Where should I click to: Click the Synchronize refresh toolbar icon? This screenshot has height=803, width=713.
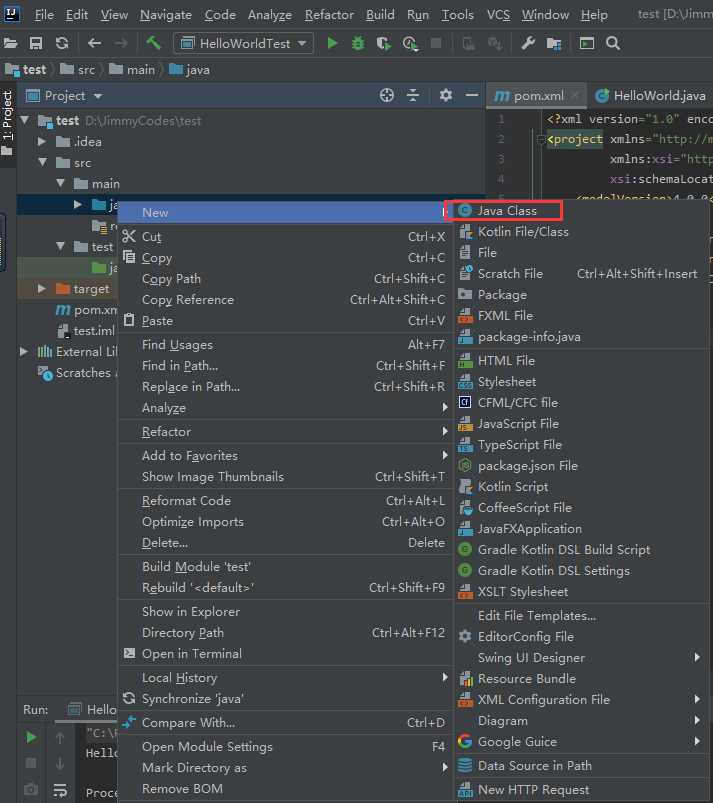click(x=62, y=44)
